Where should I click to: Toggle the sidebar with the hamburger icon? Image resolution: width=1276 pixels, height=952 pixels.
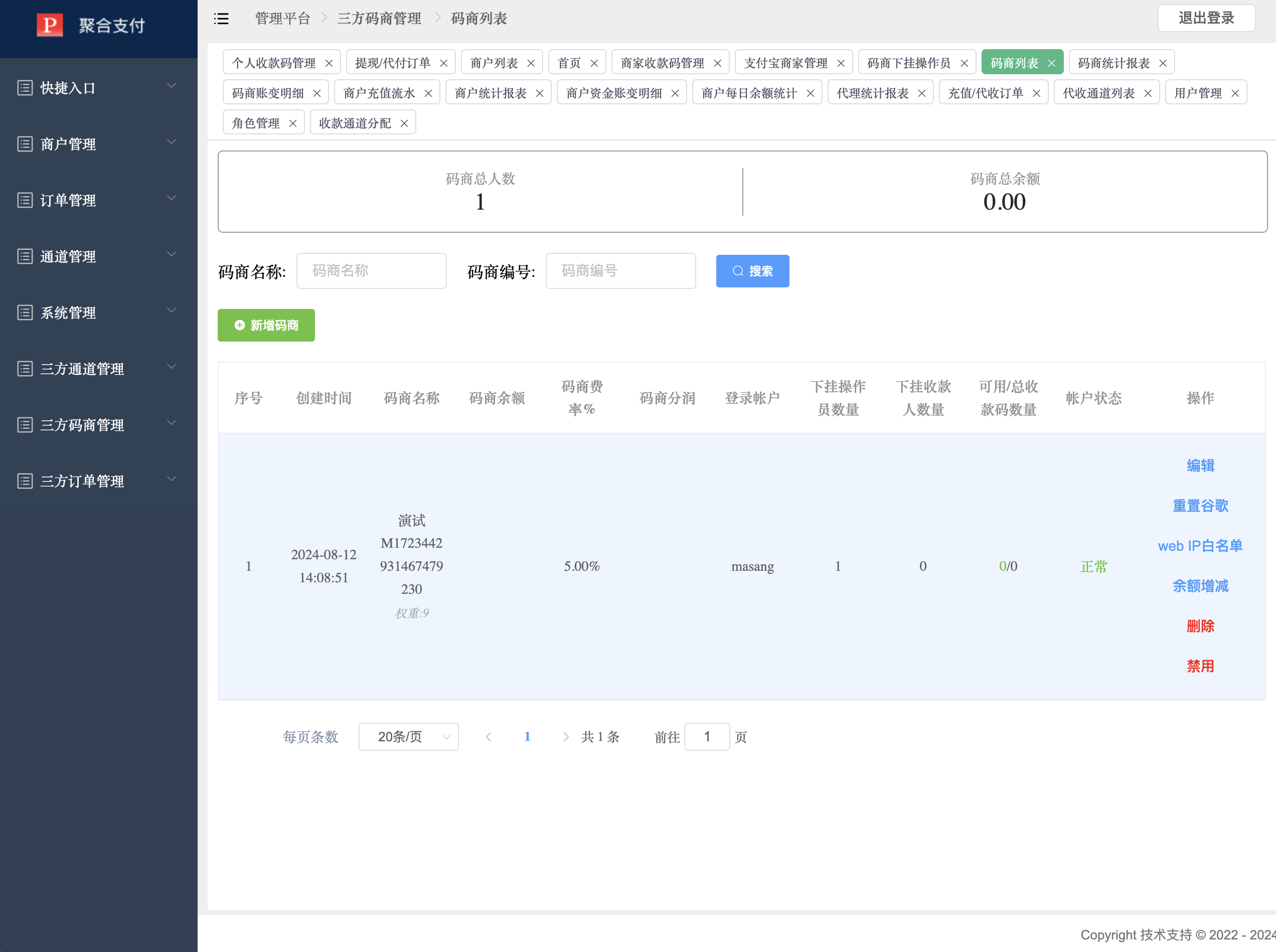click(221, 19)
